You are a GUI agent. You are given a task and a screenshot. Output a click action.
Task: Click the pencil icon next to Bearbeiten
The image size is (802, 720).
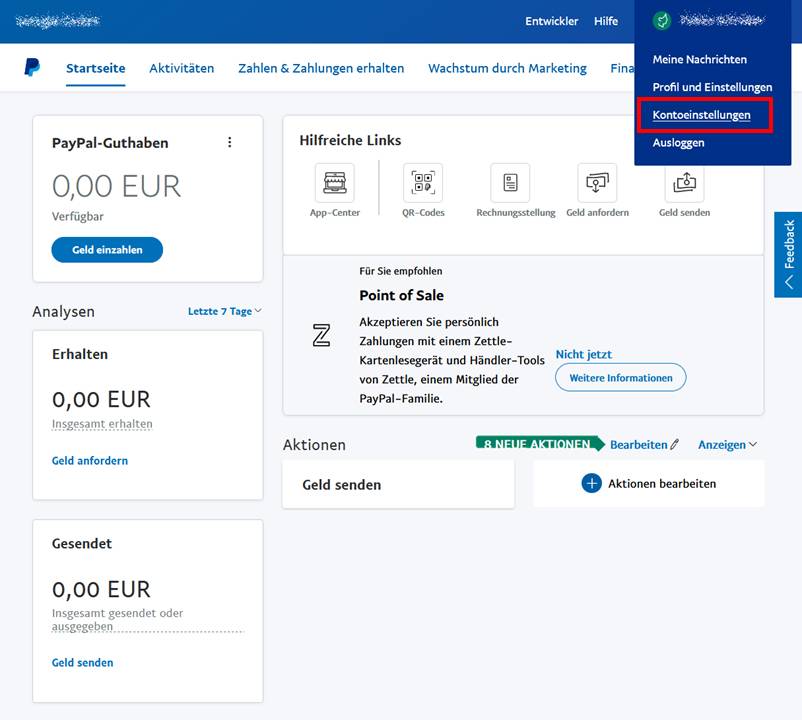pyautogui.click(x=675, y=444)
